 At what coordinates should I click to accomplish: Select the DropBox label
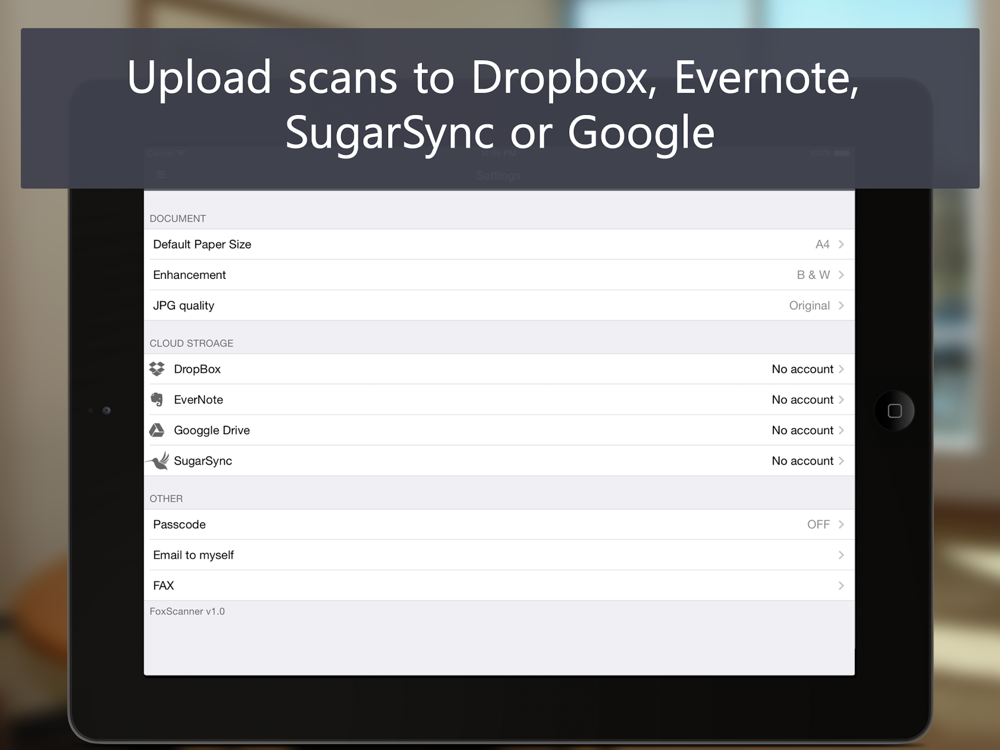click(197, 369)
